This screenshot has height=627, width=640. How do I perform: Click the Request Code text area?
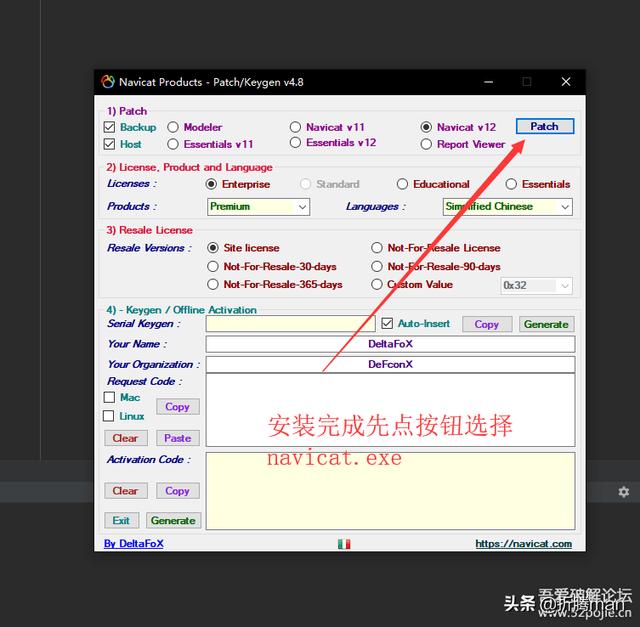(x=390, y=410)
